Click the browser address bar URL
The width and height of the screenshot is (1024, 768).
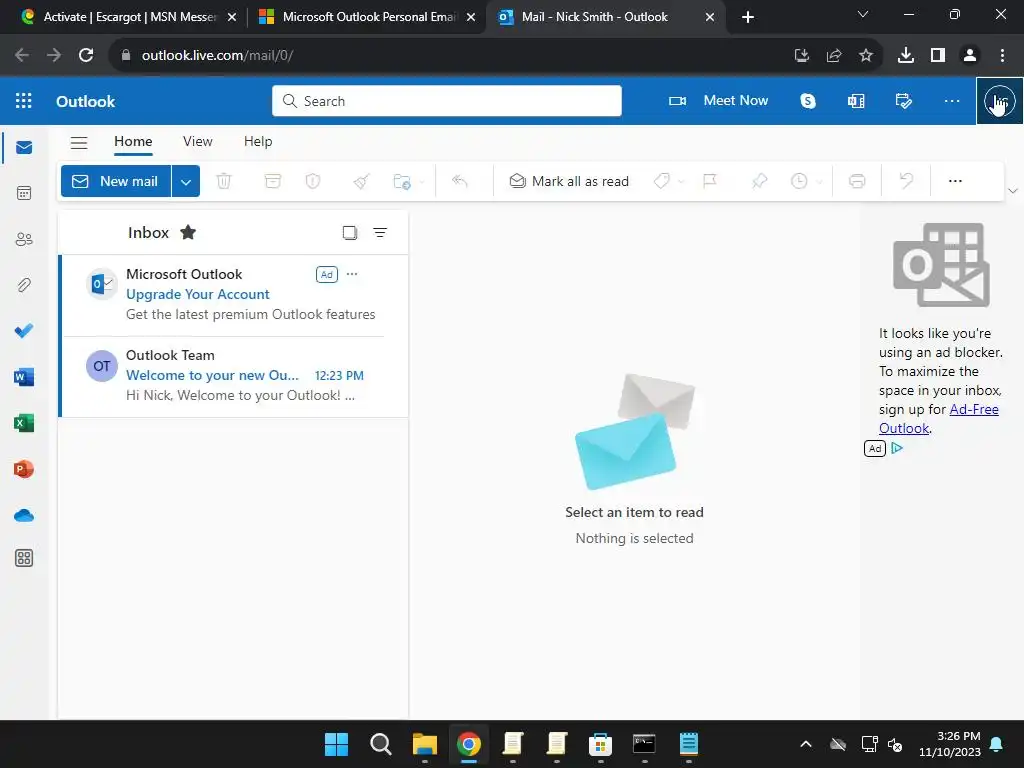(x=217, y=56)
